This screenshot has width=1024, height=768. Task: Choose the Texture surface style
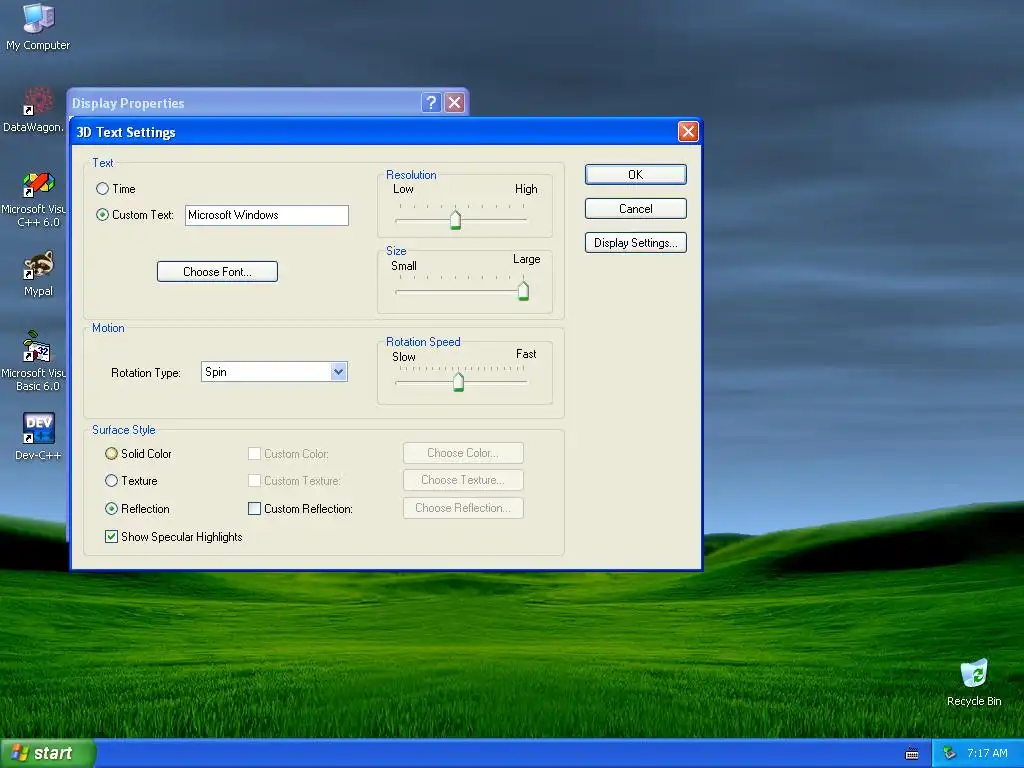[112, 481]
